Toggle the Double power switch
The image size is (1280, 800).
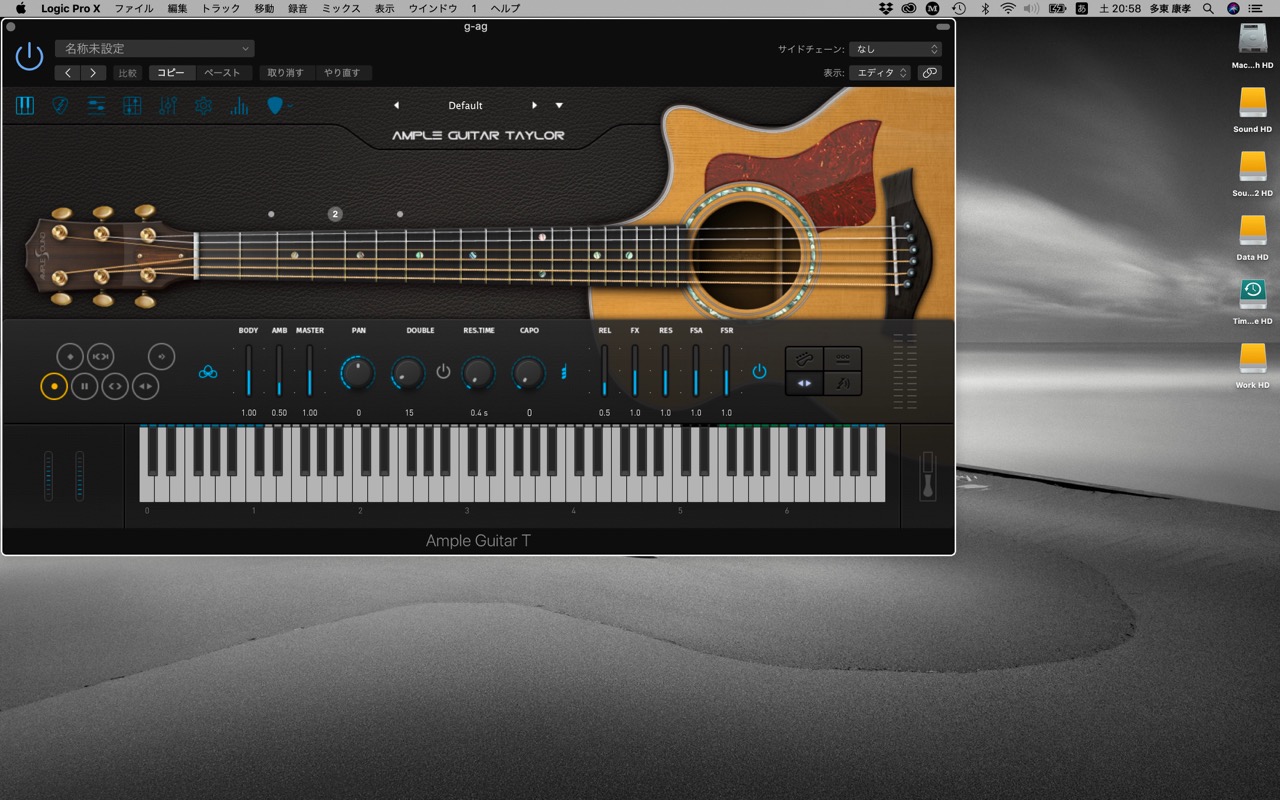click(x=443, y=372)
